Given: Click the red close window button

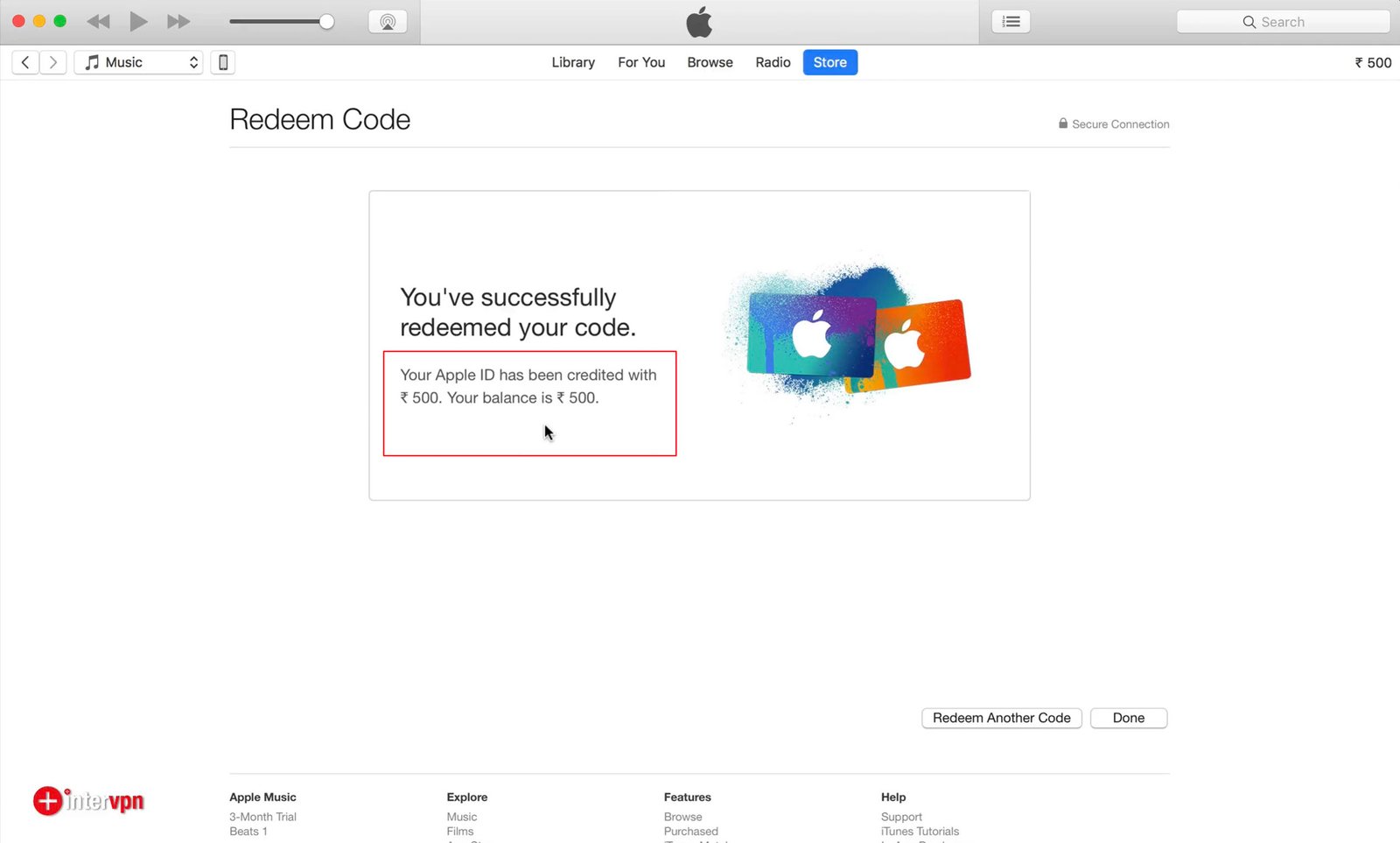Looking at the screenshot, I should [18, 21].
